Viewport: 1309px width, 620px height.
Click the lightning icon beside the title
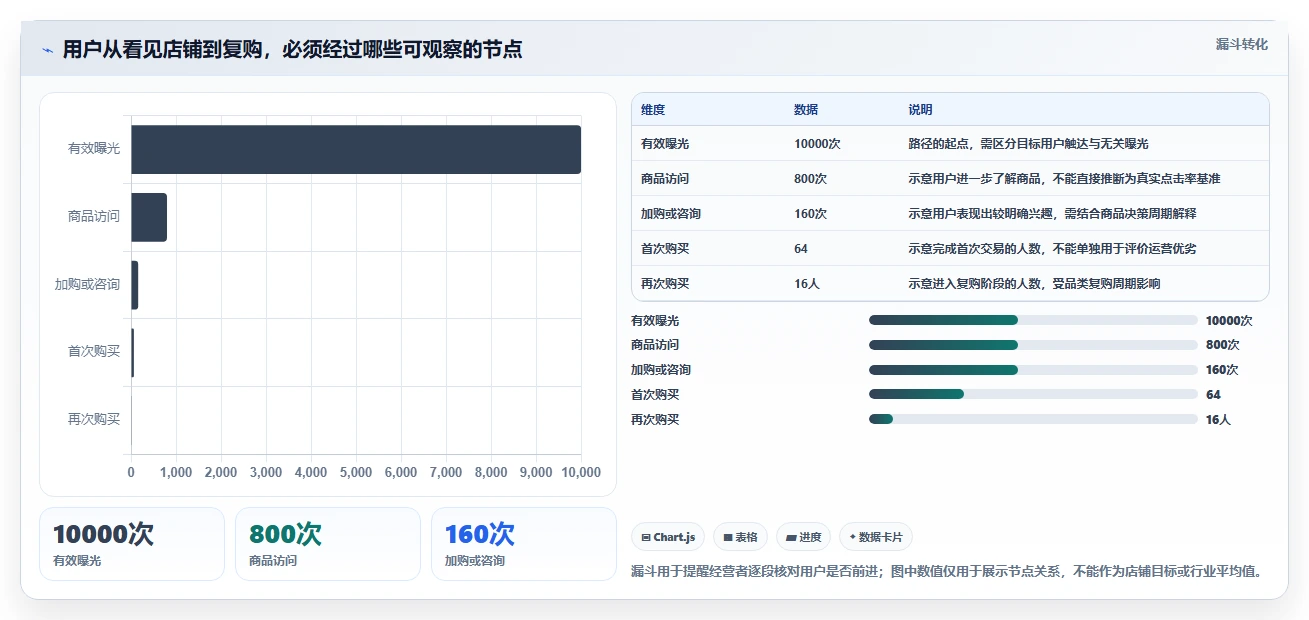pyautogui.click(x=47, y=50)
